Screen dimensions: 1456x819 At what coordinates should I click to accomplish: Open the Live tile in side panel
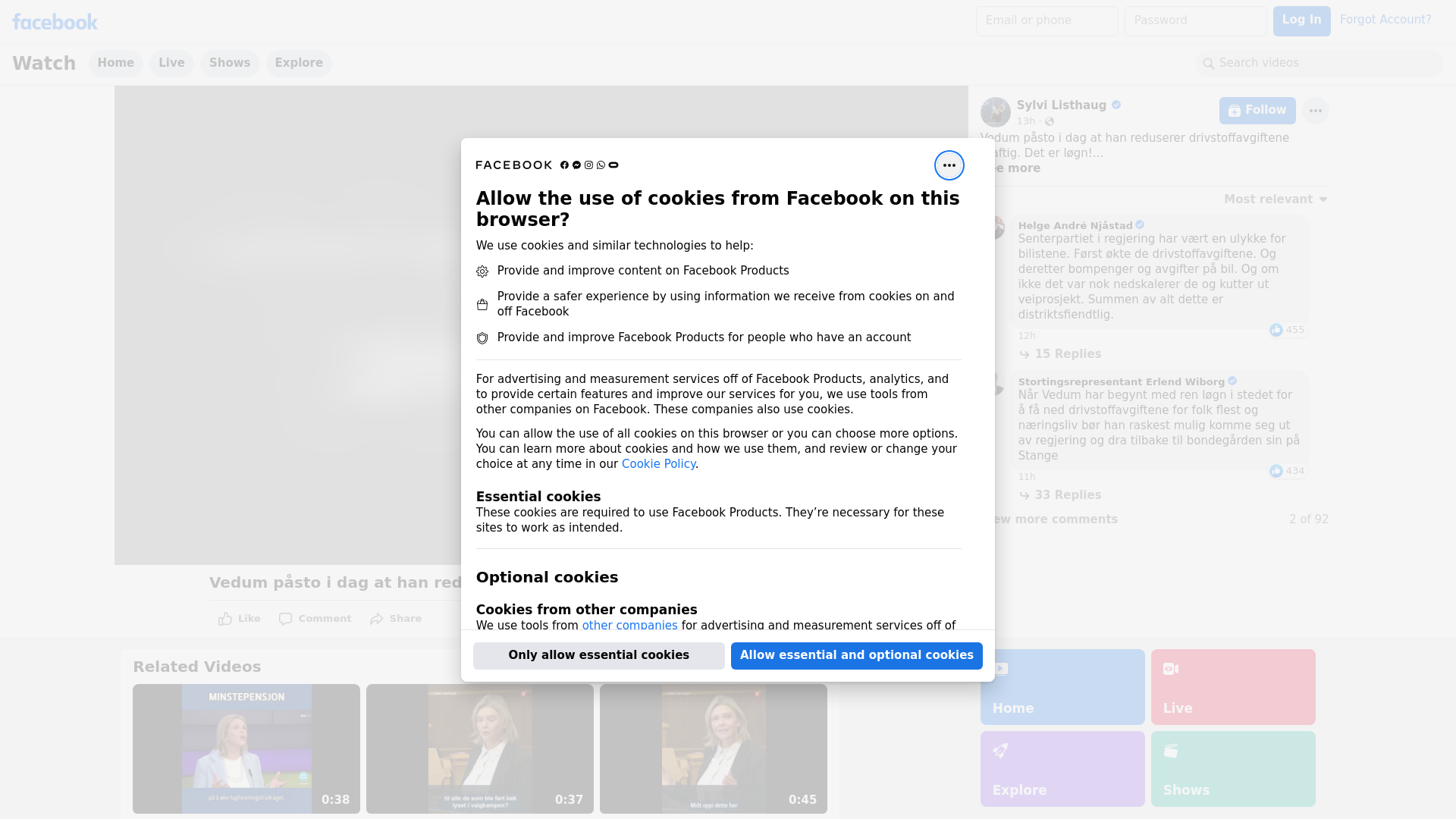(1233, 687)
